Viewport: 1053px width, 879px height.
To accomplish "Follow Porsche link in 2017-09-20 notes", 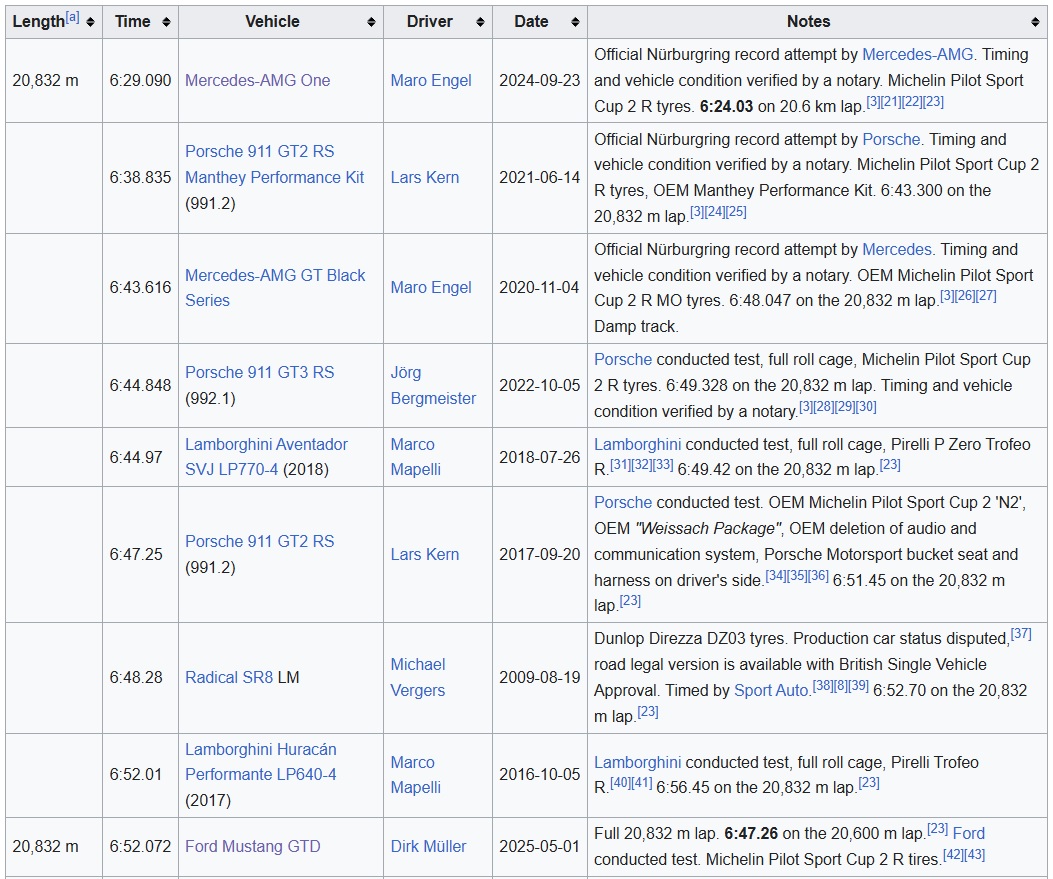I will pyautogui.click(x=623, y=502).
